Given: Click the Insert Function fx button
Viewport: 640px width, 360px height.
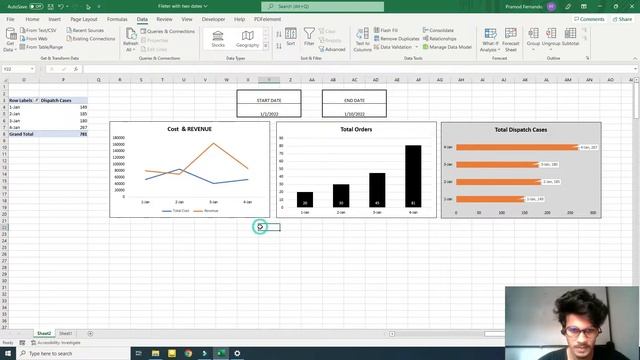Looking at the screenshot, I should (x=76, y=69).
